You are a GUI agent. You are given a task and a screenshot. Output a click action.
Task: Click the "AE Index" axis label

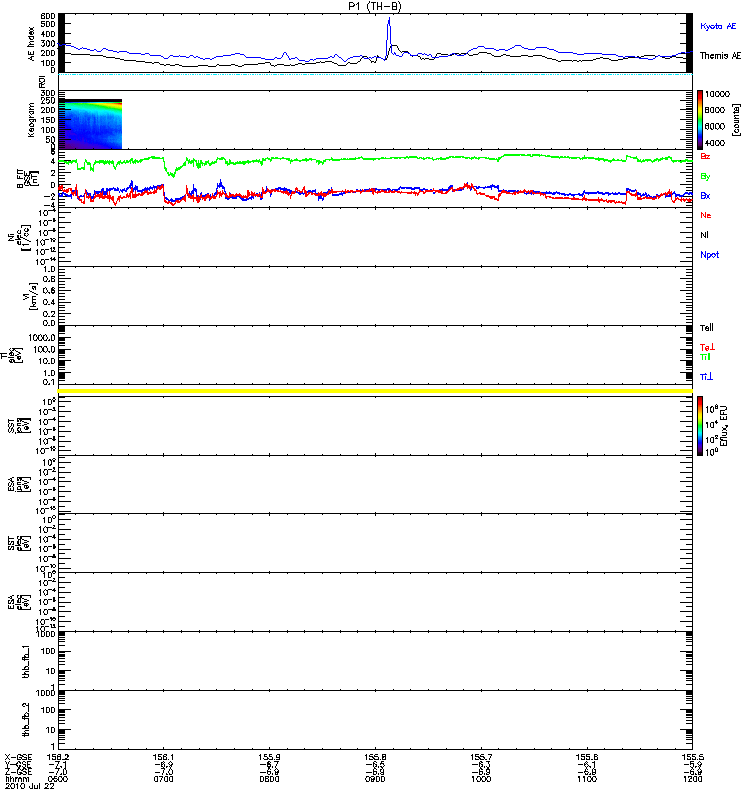[32, 44]
